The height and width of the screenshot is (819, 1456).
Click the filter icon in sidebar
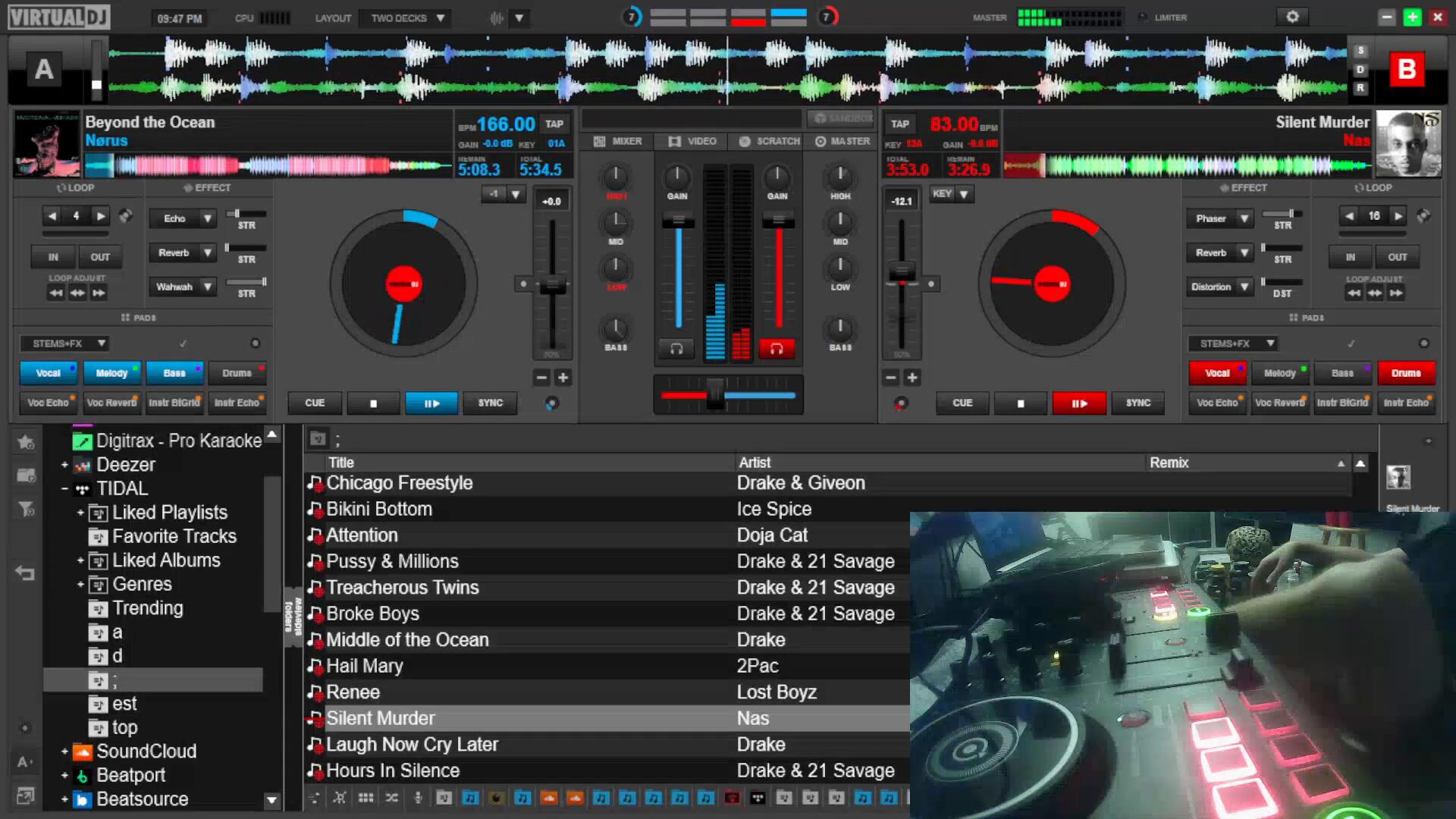coord(26,509)
